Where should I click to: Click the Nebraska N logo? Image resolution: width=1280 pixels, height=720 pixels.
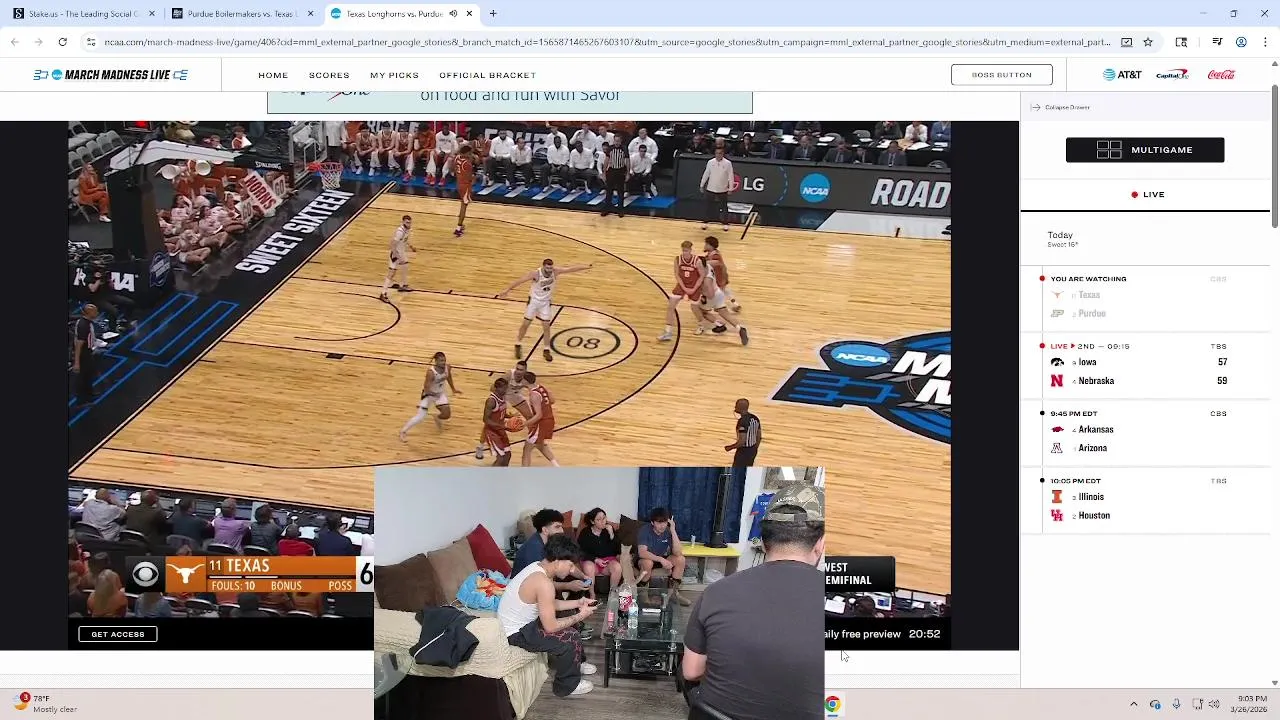[x=1057, y=381]
